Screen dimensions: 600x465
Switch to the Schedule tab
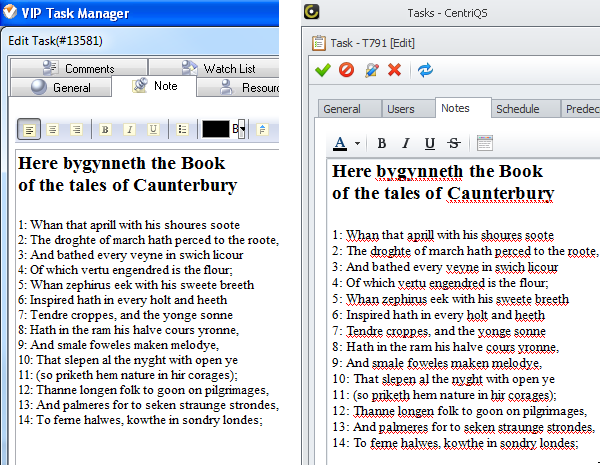pos(517,109)
